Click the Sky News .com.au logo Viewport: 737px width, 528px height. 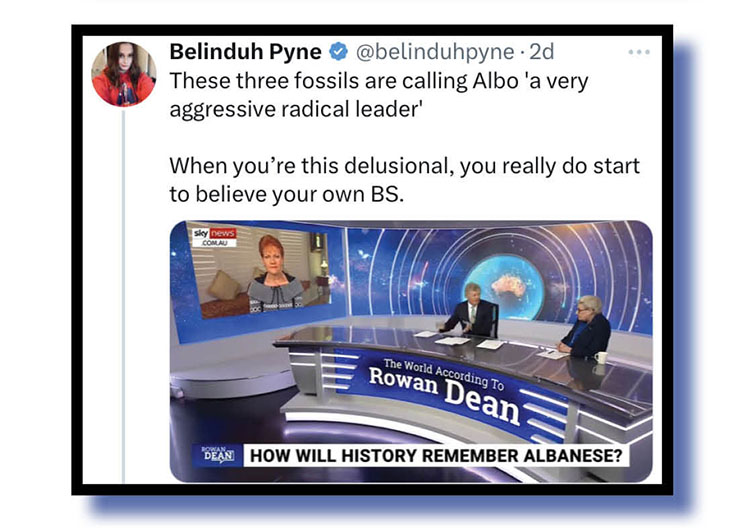click(x=215, y=237)
